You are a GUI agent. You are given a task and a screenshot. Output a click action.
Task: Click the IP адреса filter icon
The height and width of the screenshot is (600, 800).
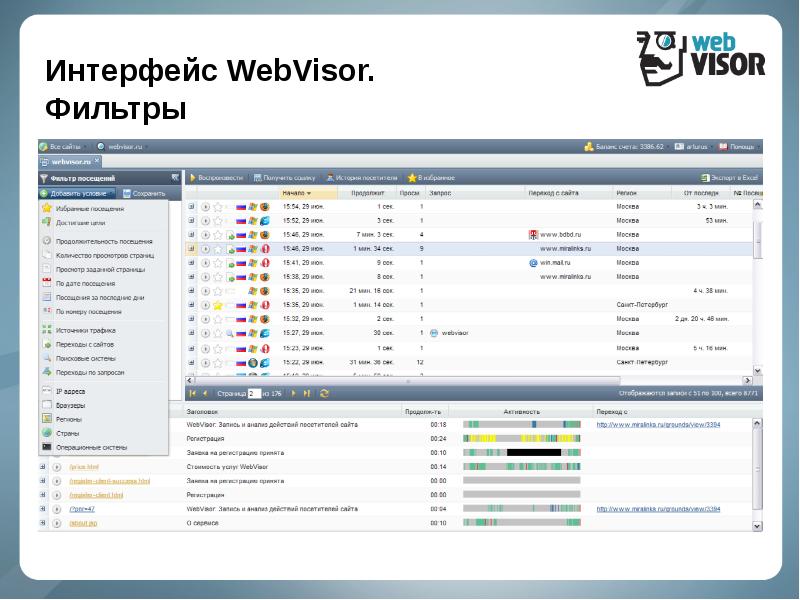coord(47,390)
